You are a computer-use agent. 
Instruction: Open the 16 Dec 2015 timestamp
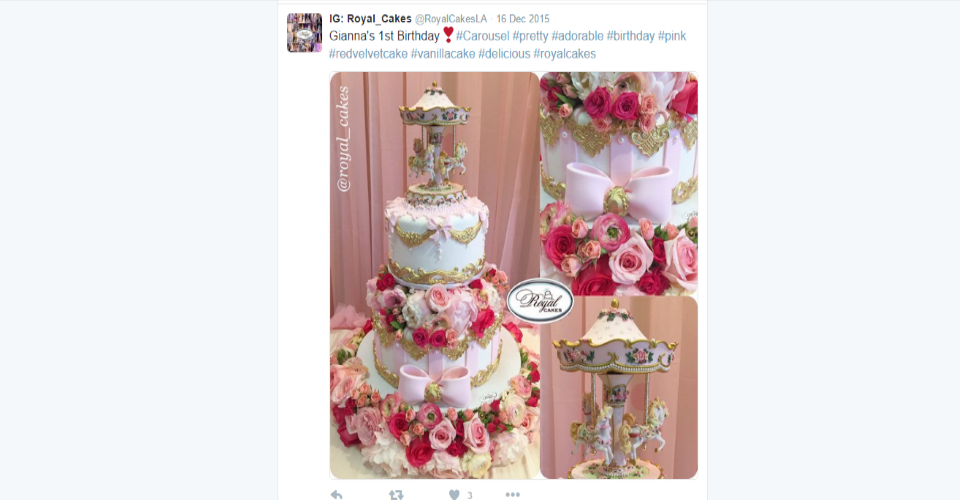pyautogui.click(x=523, y=19)
